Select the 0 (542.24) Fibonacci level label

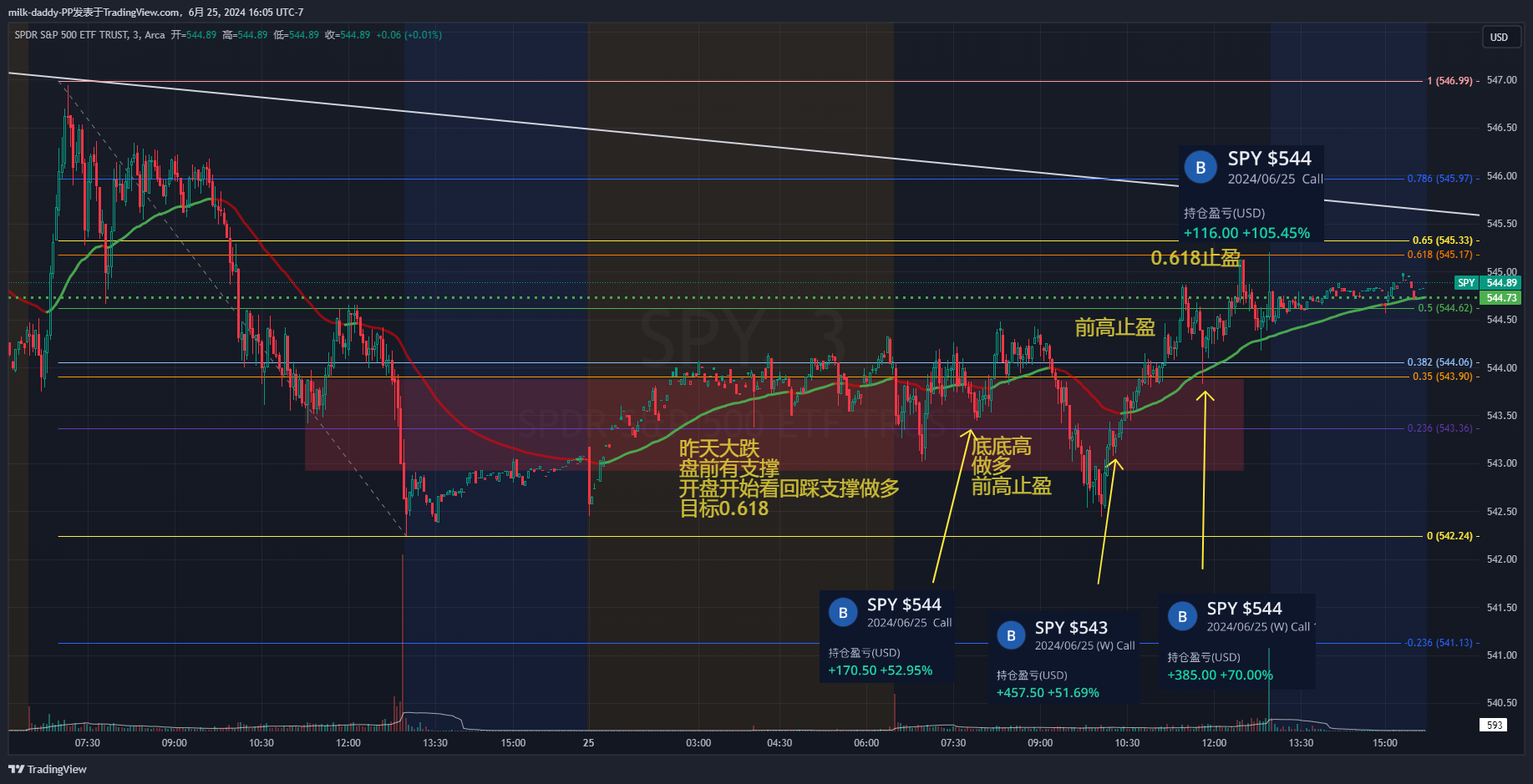[1449, 536]
